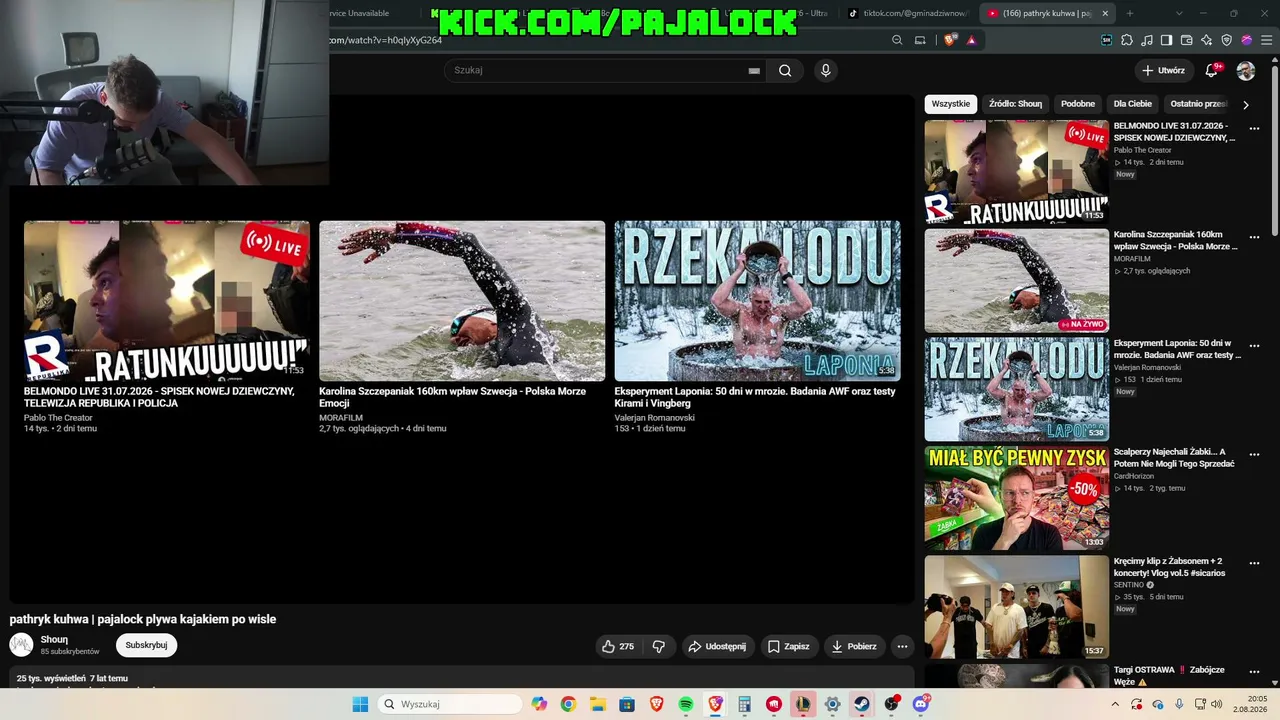Open options for Scalperzy Najechali Żabki video
The height and width of the screenshot is (720, 1280).
[1254, 454]
